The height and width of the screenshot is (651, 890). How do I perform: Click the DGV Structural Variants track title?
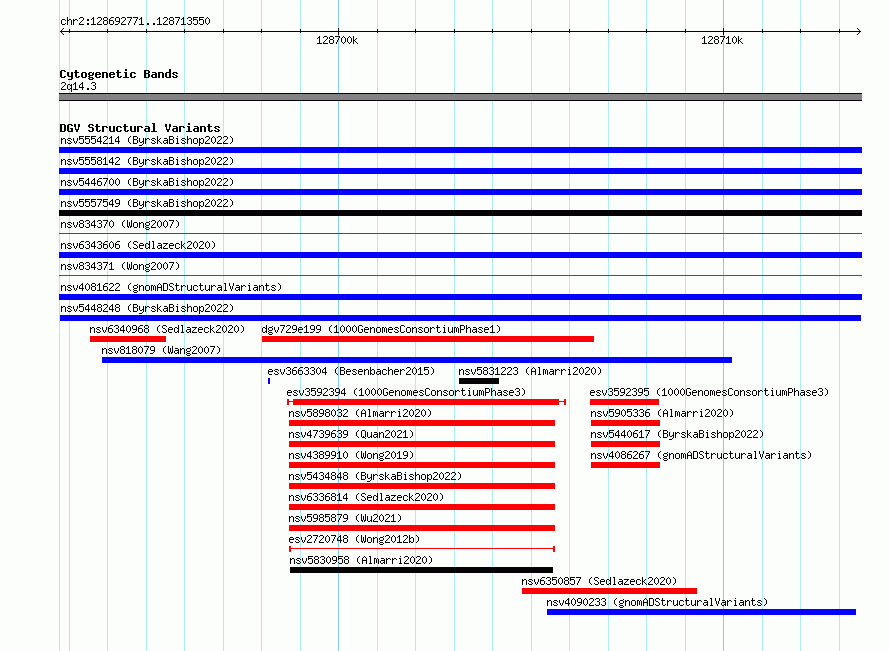140,128
